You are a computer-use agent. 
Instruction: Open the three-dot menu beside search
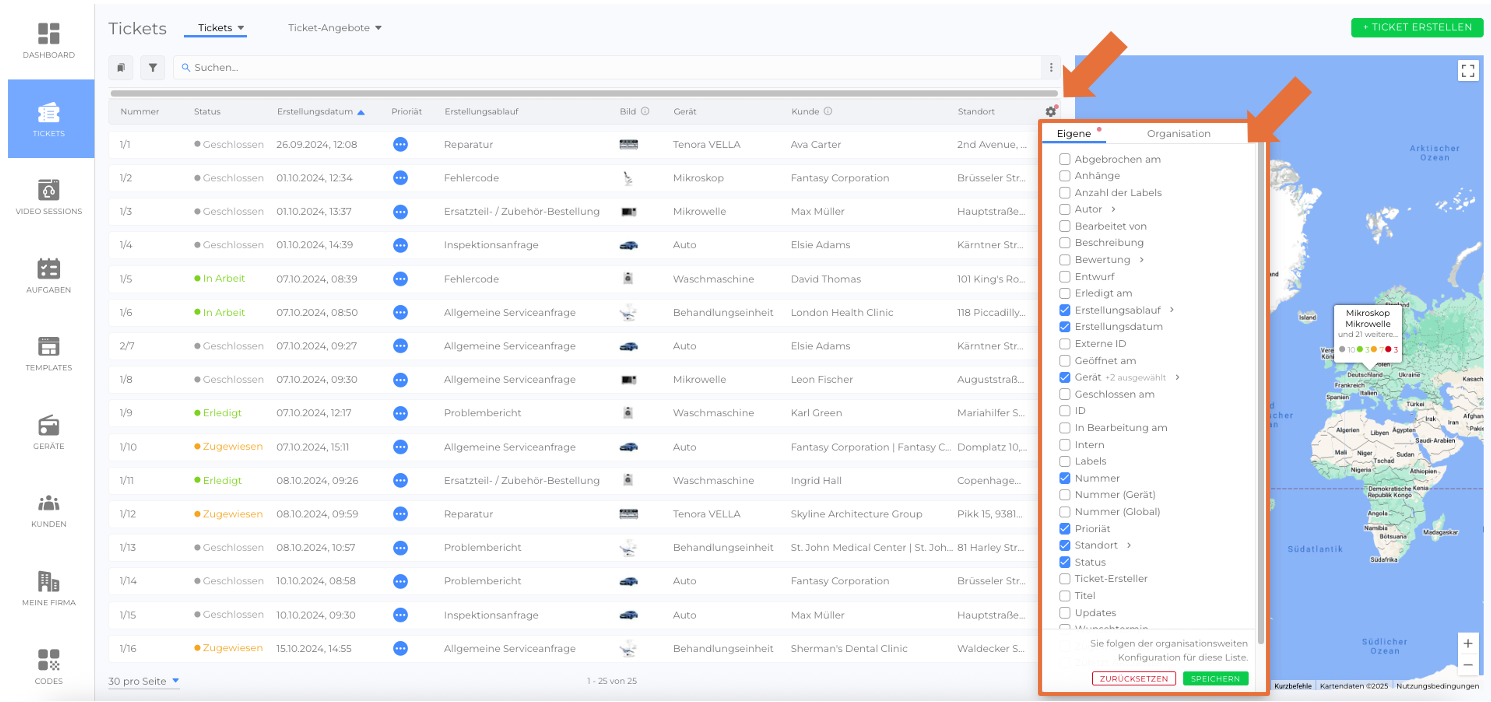click(x=1050, y=68)
